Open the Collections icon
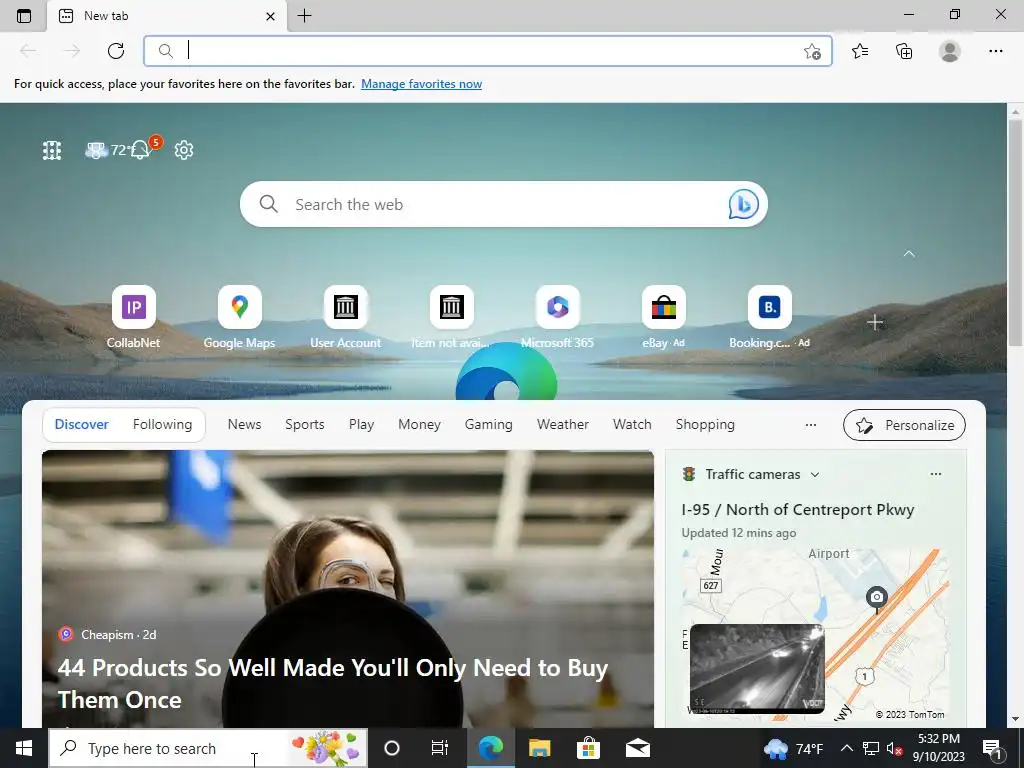Image resolution: width=1024 pixels, height=768 pixels. click(x=904, y=51)
